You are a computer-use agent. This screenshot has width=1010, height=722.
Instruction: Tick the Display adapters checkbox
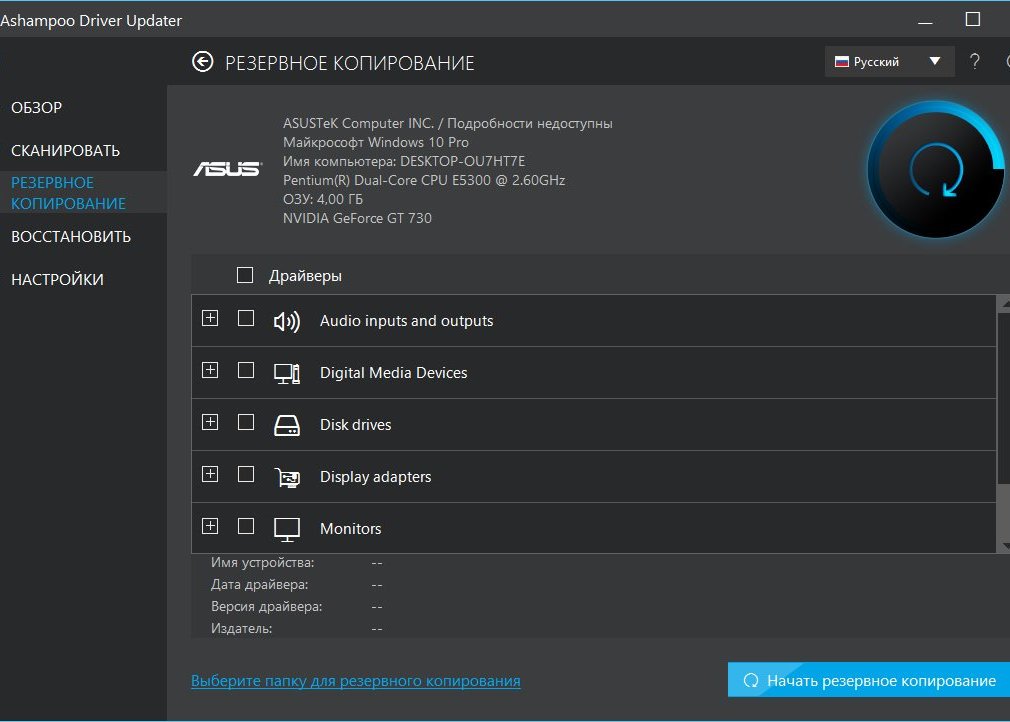pyautogui.click(x=245, y=475)
